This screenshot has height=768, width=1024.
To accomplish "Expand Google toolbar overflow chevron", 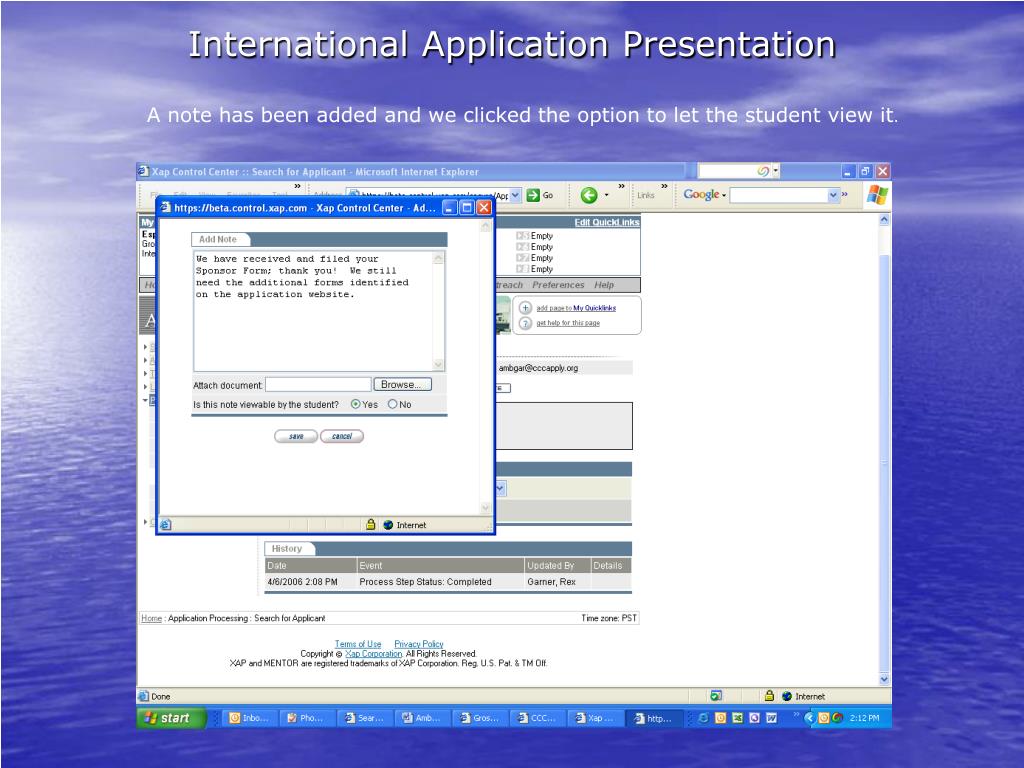I will [844, 194].
